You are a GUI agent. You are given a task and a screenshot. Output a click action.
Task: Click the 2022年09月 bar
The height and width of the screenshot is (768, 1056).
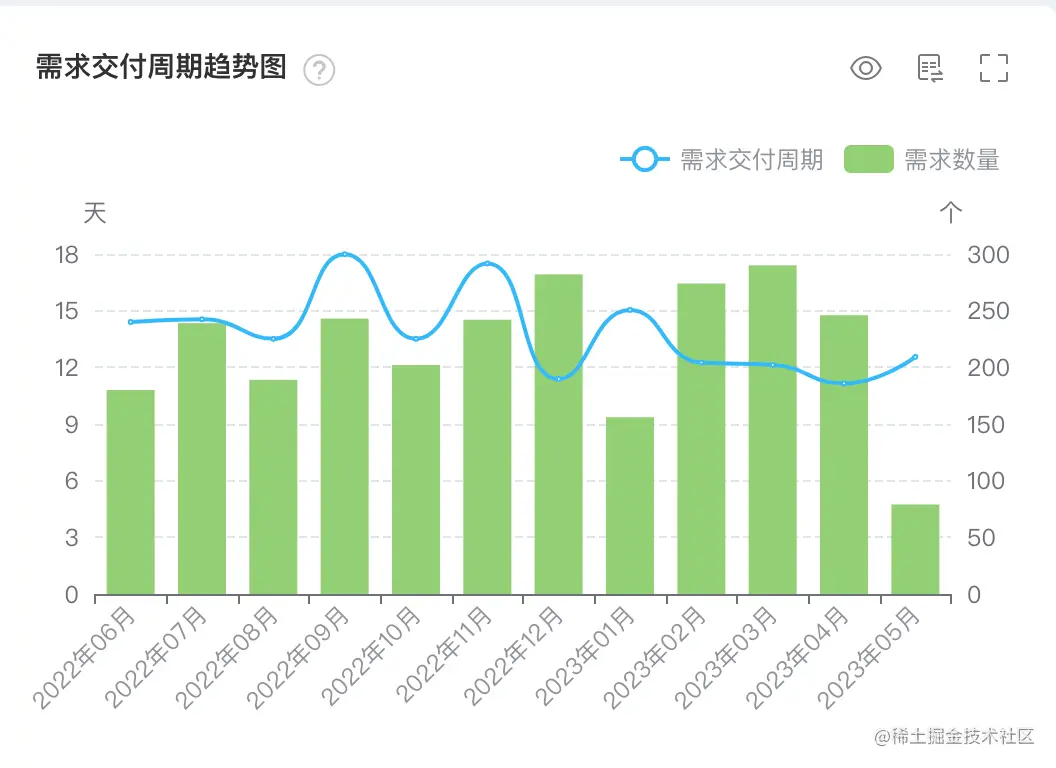345,456
